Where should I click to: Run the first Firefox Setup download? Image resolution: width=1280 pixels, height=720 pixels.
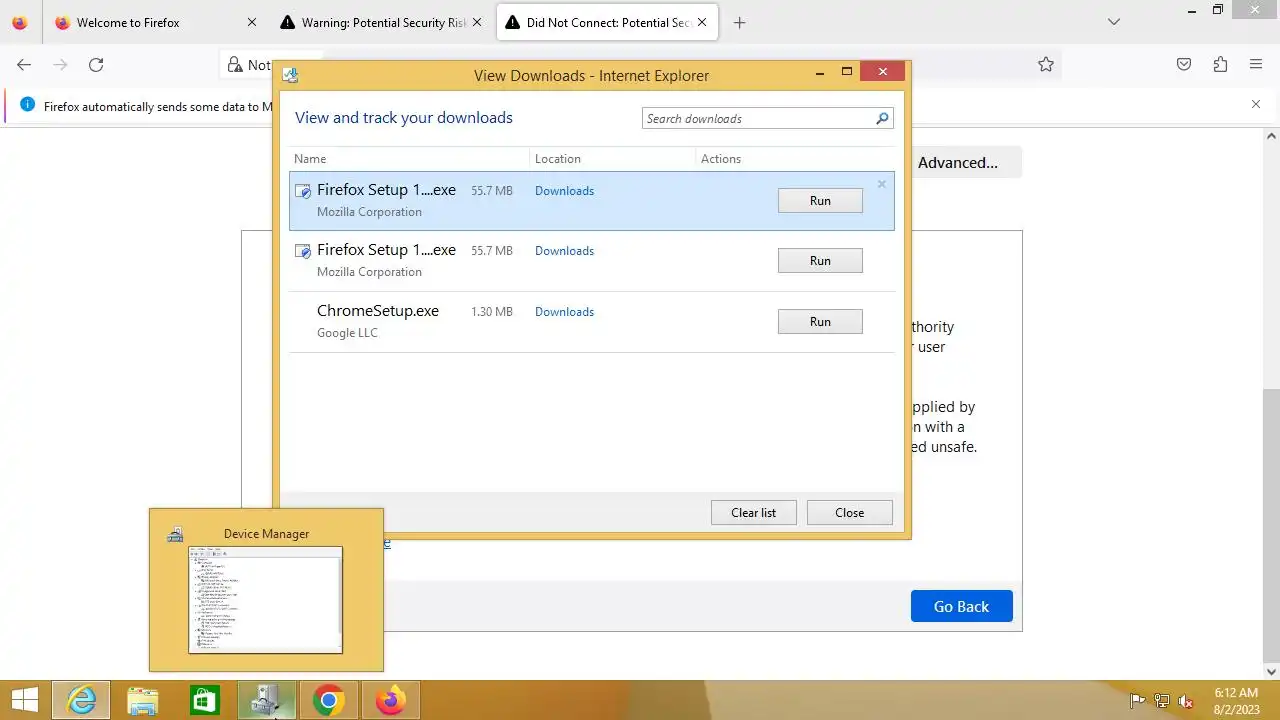tap(820, 200)
